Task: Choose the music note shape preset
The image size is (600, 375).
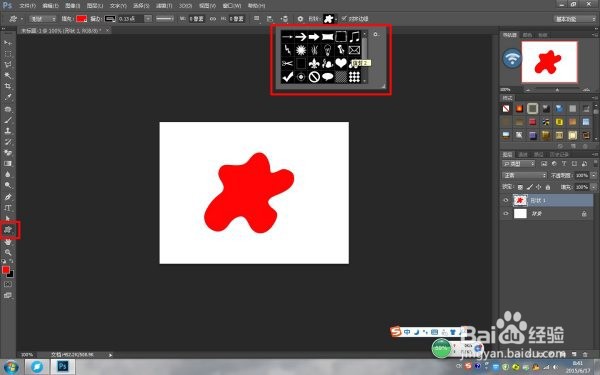Action: tap(354, 37)
